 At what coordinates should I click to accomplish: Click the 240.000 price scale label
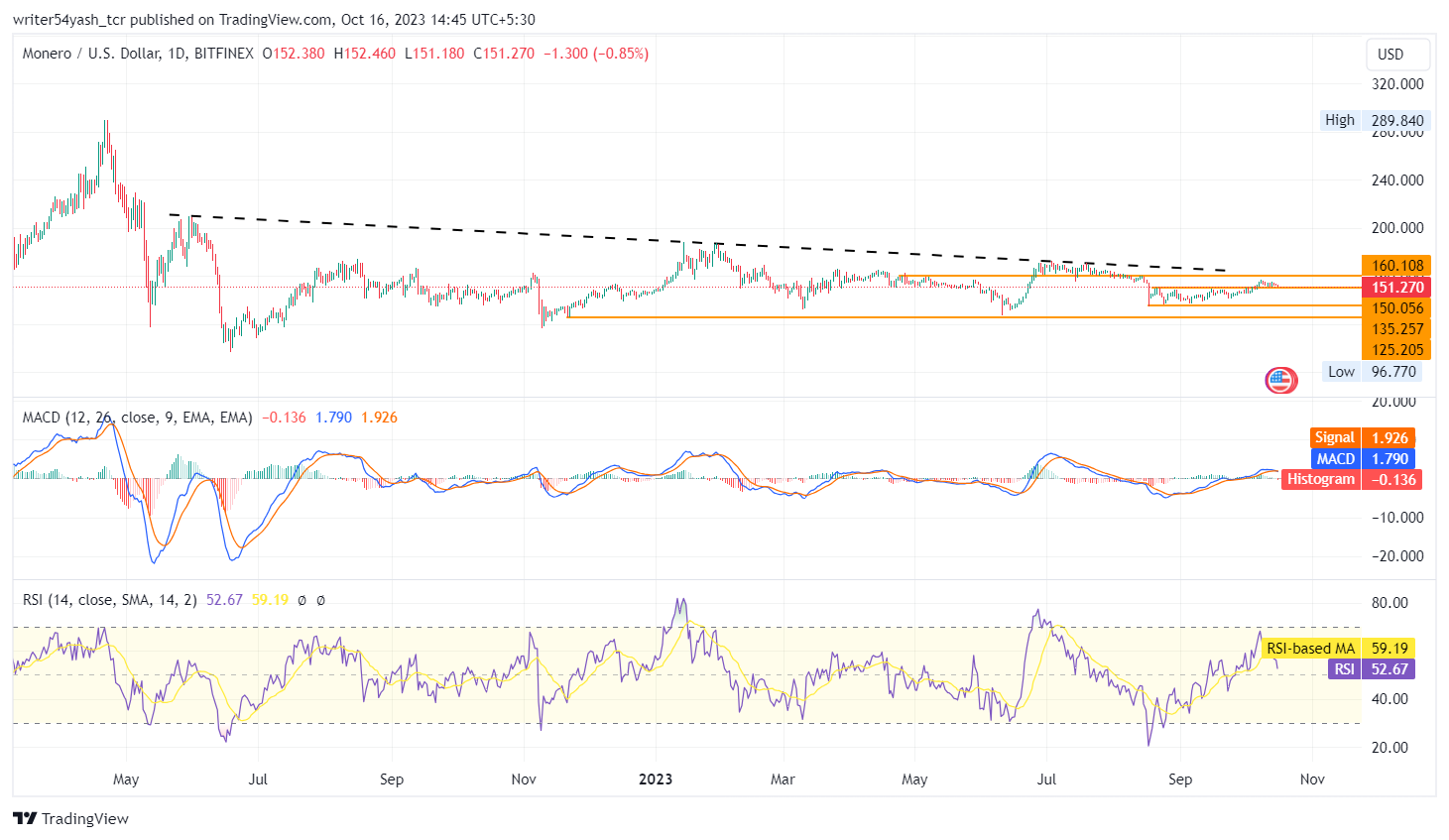coord(1397,180)
